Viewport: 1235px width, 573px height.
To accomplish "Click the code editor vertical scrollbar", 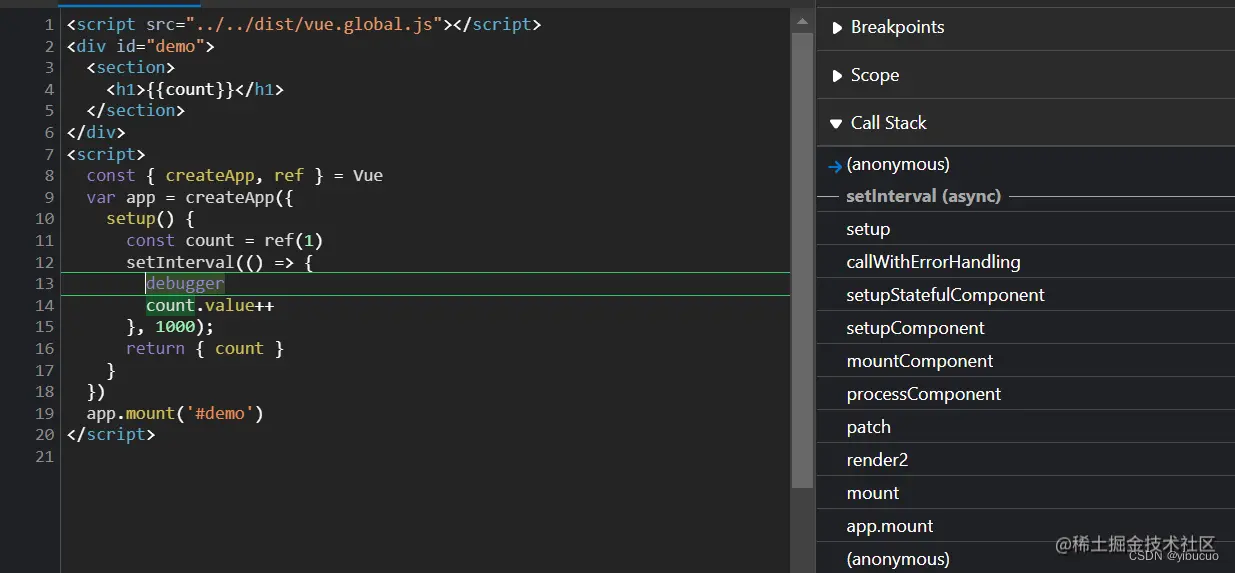I will click(x=802, y=258).
